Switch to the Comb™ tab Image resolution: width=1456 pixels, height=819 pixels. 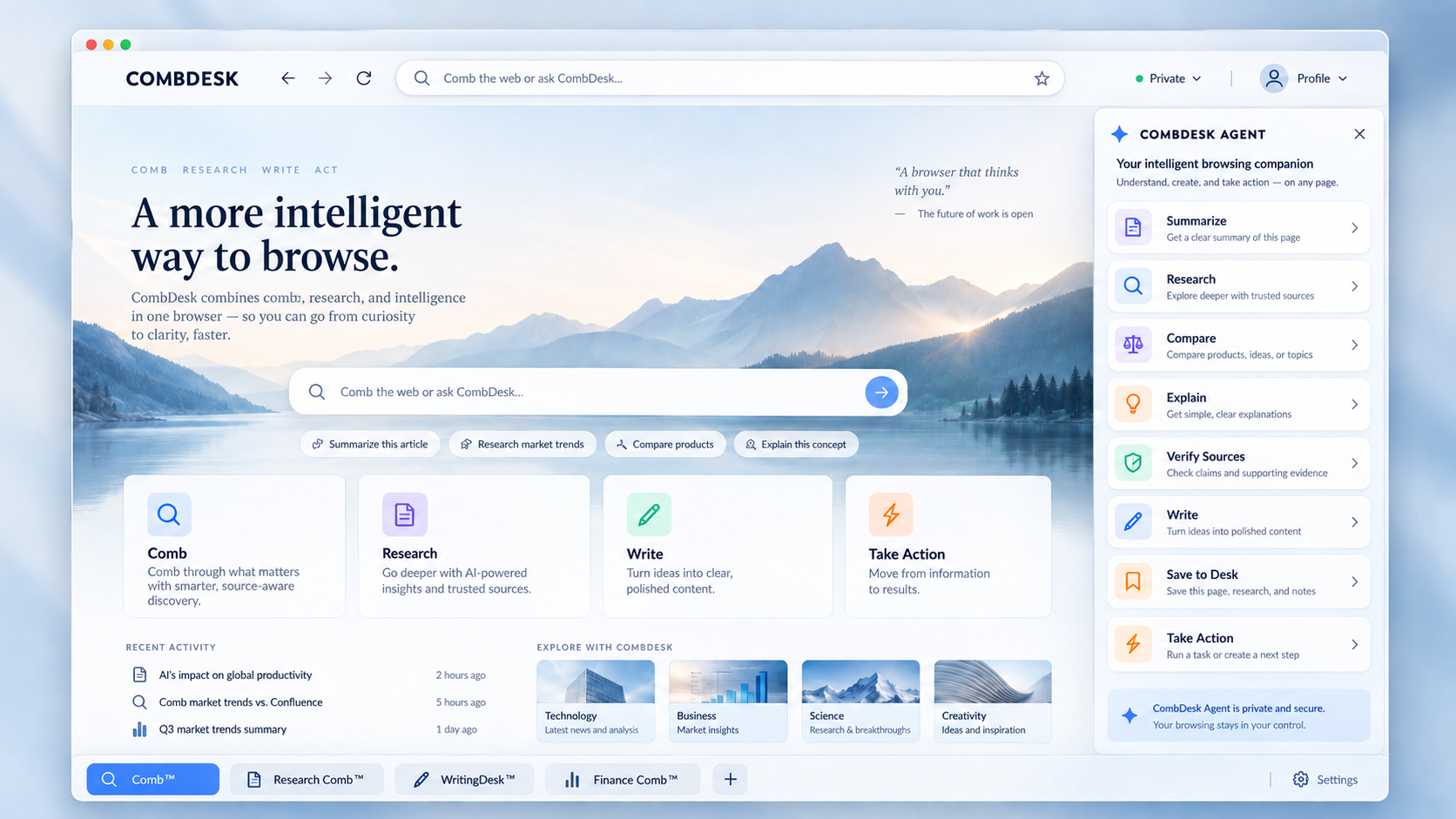[x=153, y=780]
